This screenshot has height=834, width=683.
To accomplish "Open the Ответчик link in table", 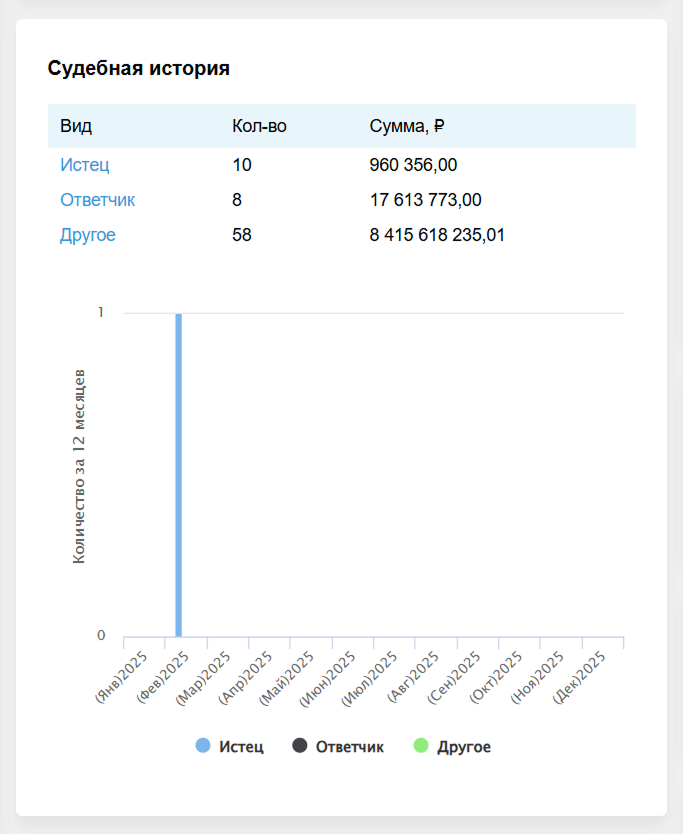I will [97, 200].
